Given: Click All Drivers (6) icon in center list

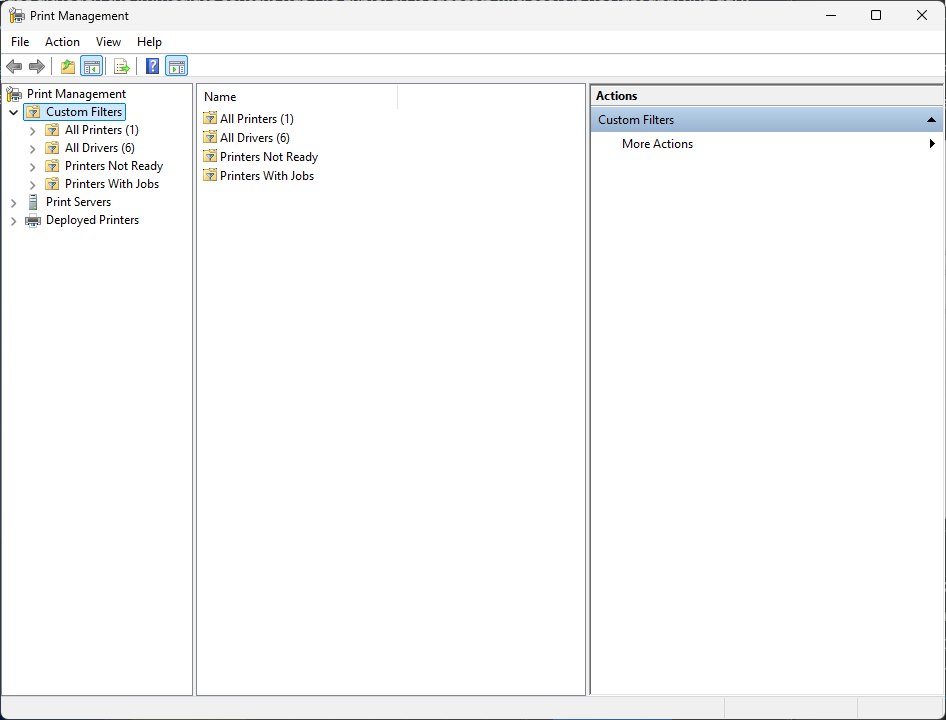Looking at the screenshot, I should [x=210, y=138].
